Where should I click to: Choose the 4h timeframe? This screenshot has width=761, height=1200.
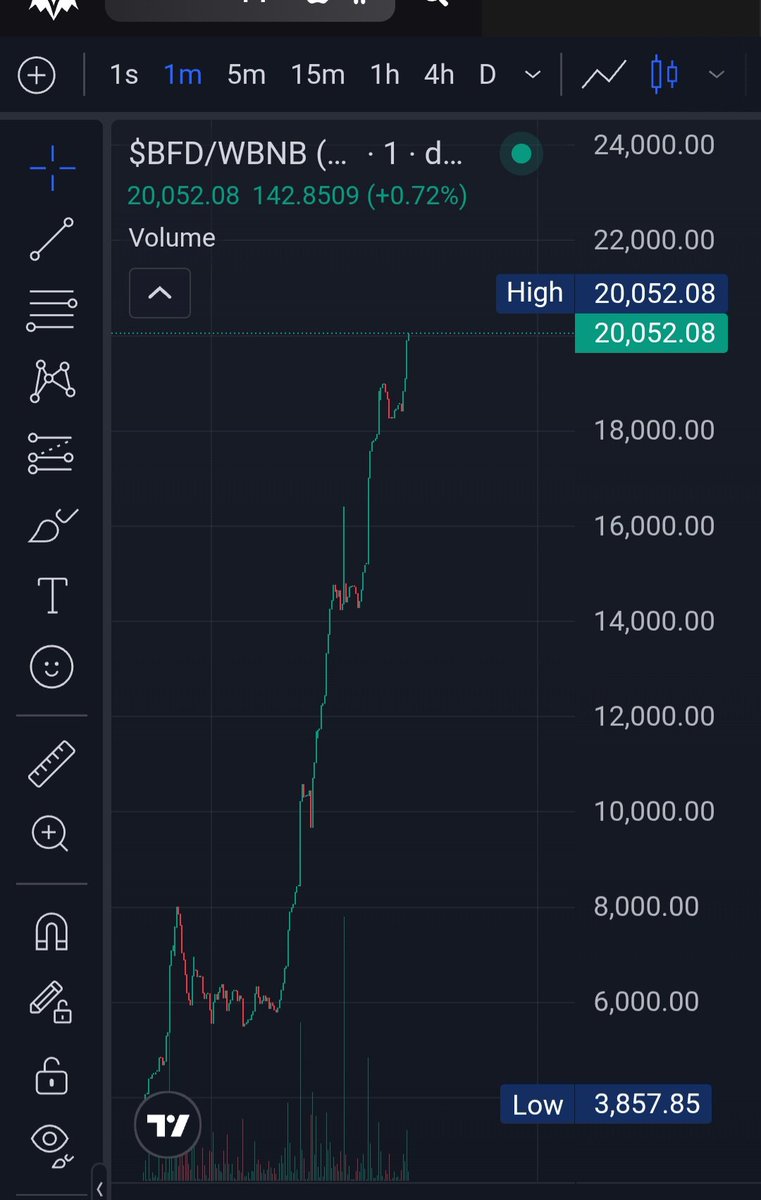click(439, 75)
